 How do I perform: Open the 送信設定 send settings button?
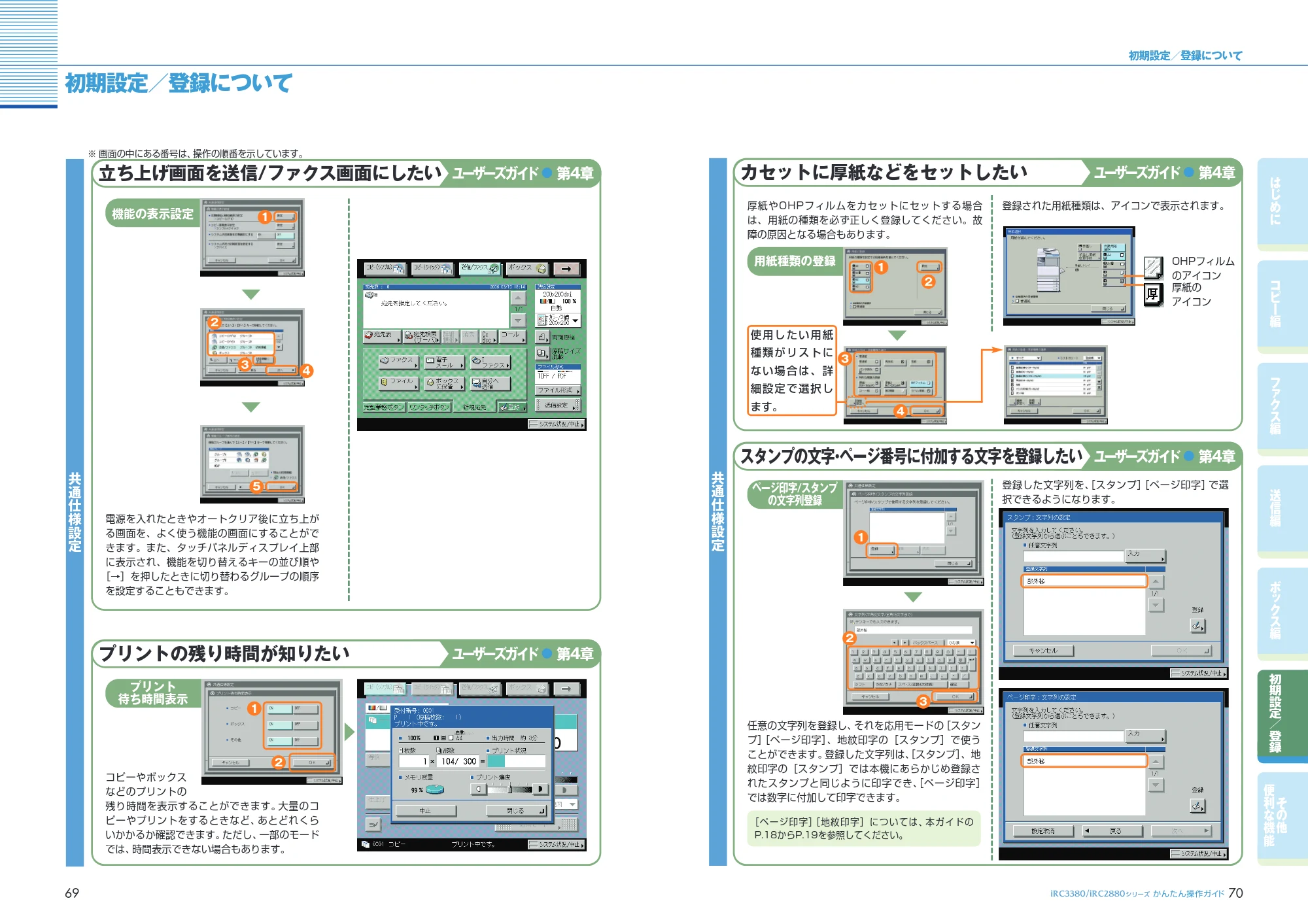(x=558, y=405)
